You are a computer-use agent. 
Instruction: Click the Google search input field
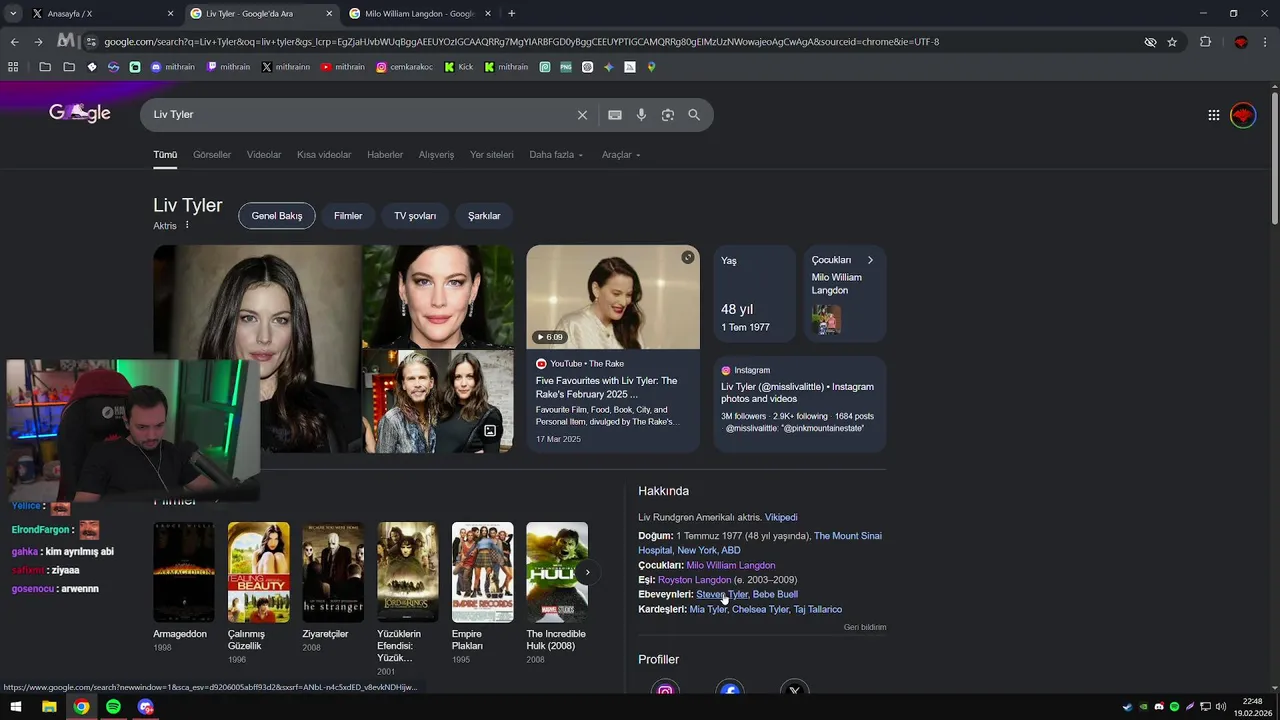pyautogui.click(x=360, y=115)
